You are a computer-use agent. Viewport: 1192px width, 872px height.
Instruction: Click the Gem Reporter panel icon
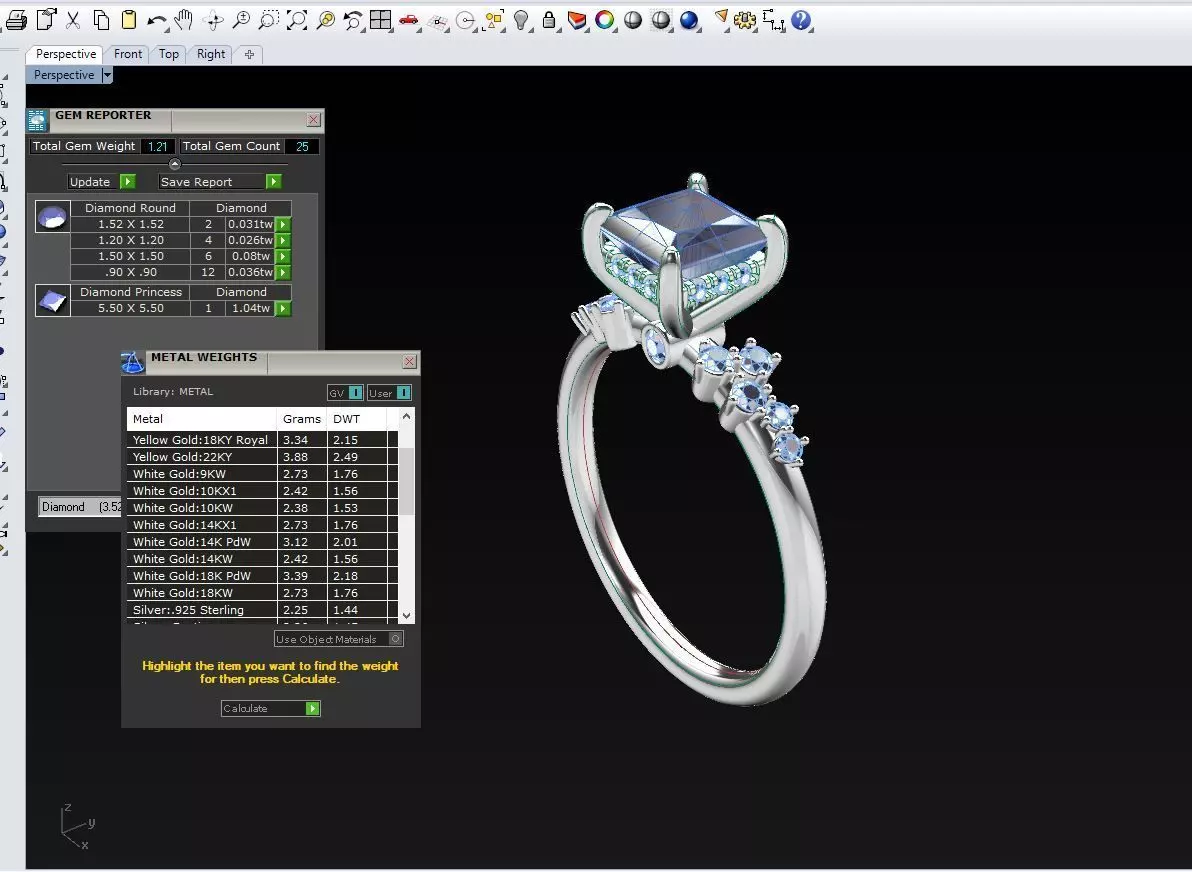pos(37,120)
